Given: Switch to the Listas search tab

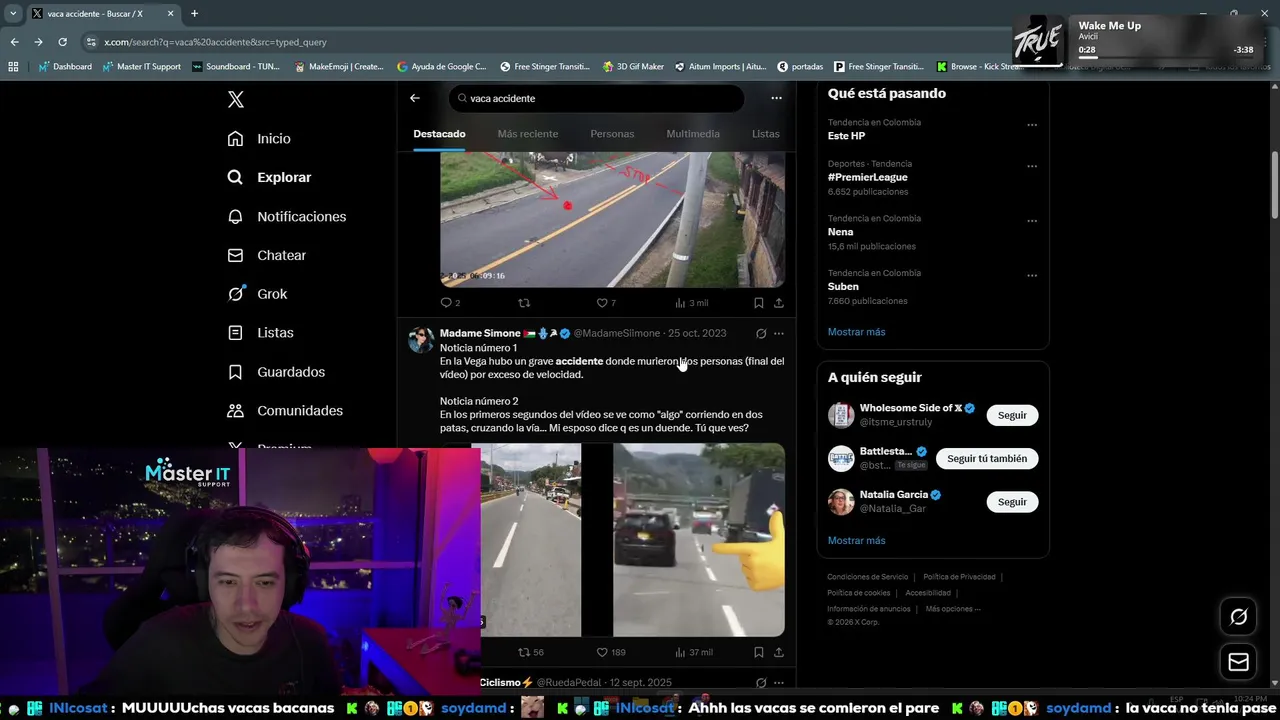Looking at the screenshot, I should 765,134.
